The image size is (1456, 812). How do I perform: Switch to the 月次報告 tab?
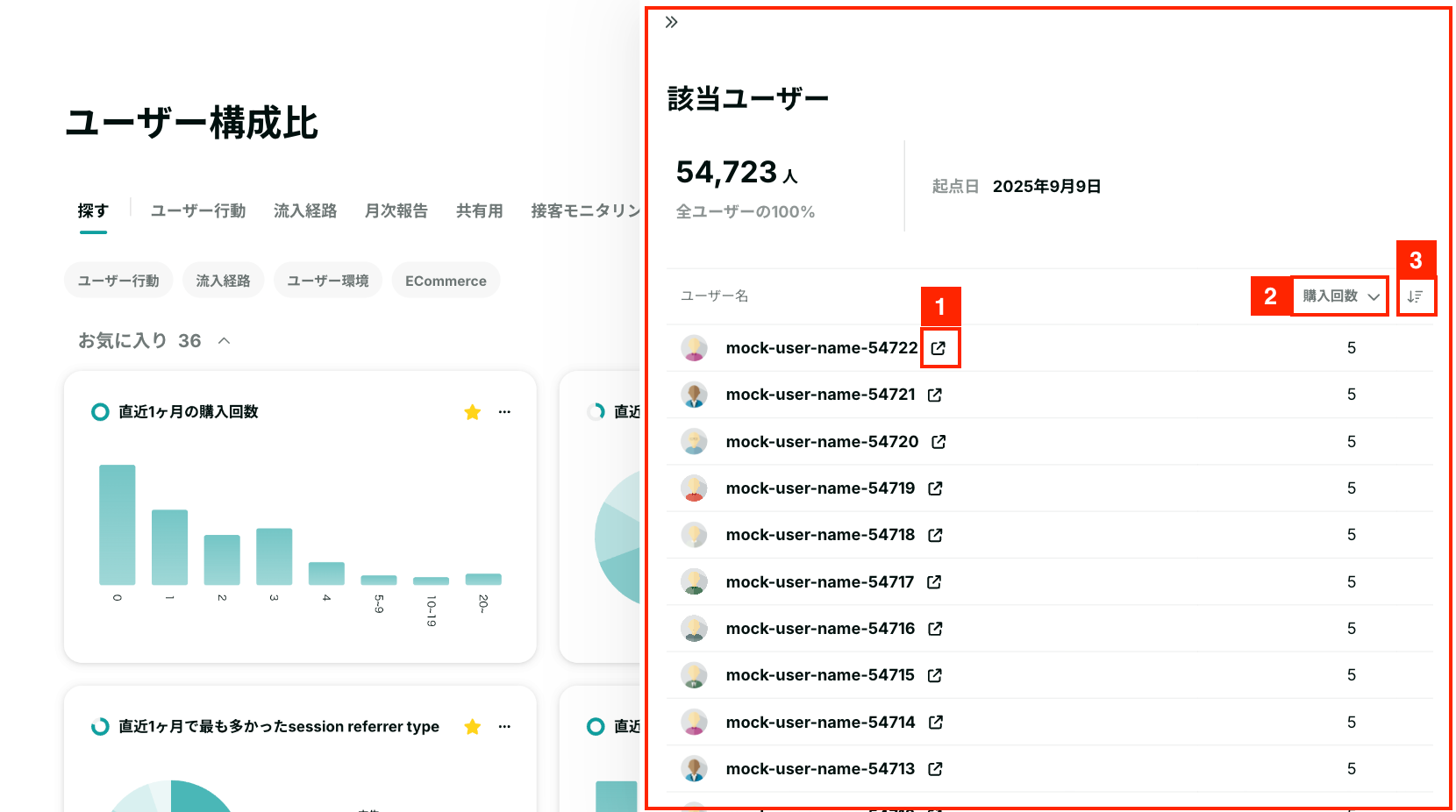[x=396, y=211]
